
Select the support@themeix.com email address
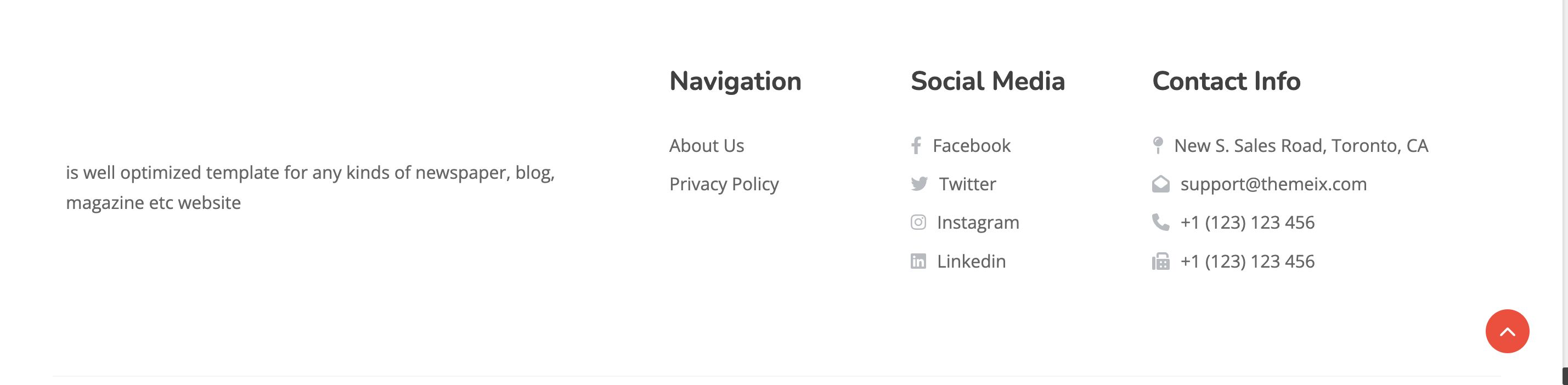pyautogui.click(x=1273, y=184)
